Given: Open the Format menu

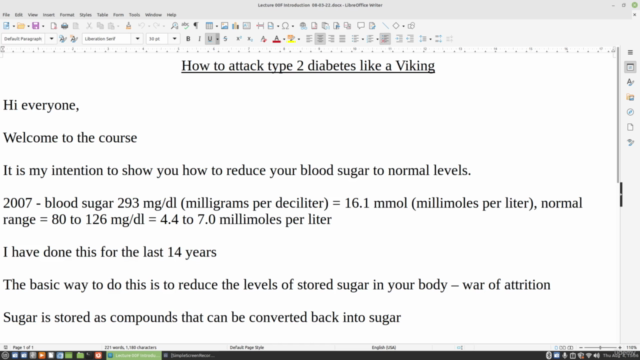Looking at the screenshot, I should point(67,15).
